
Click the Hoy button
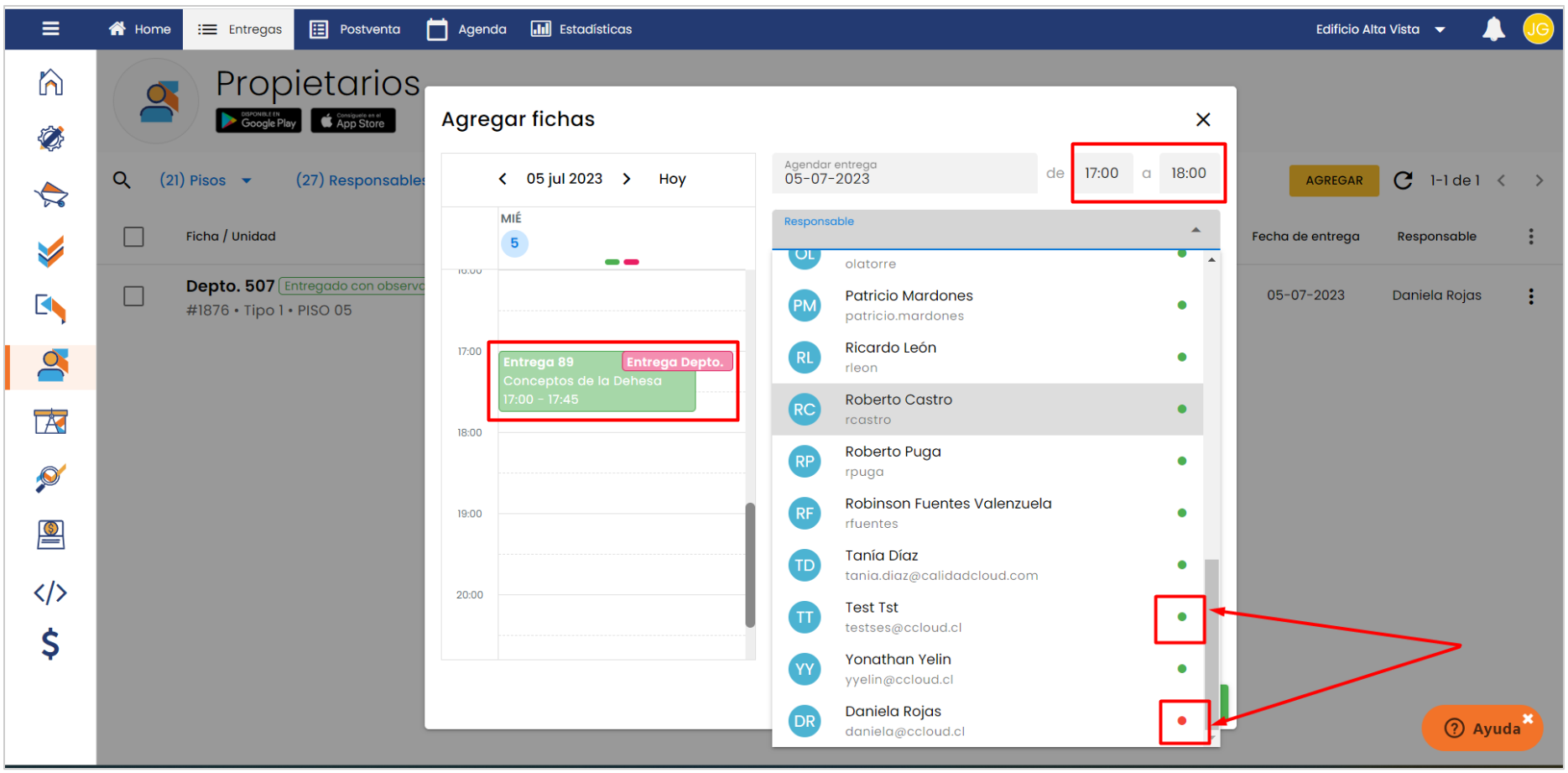pos(672,179)
